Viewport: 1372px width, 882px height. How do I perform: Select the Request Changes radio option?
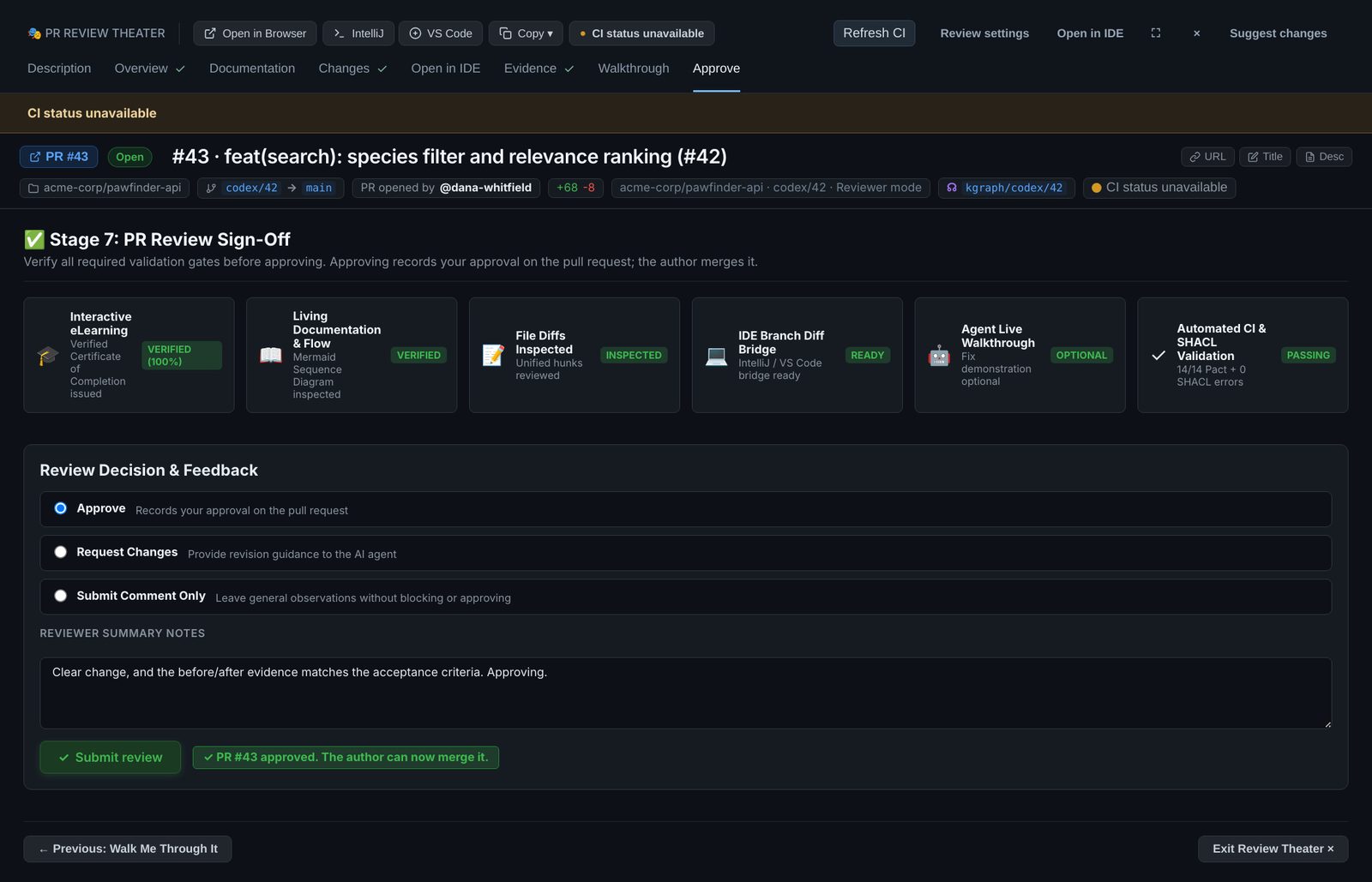(x=61, y=552)
